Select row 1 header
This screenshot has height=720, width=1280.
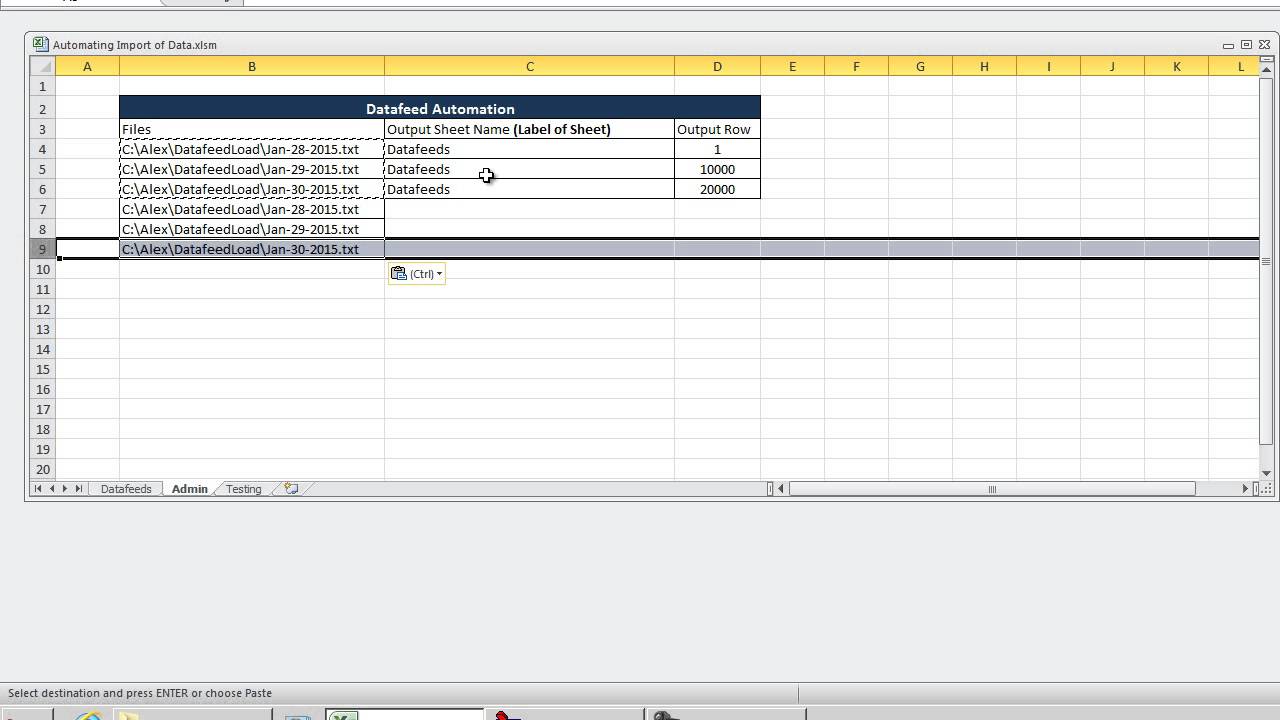coord(42,87)
